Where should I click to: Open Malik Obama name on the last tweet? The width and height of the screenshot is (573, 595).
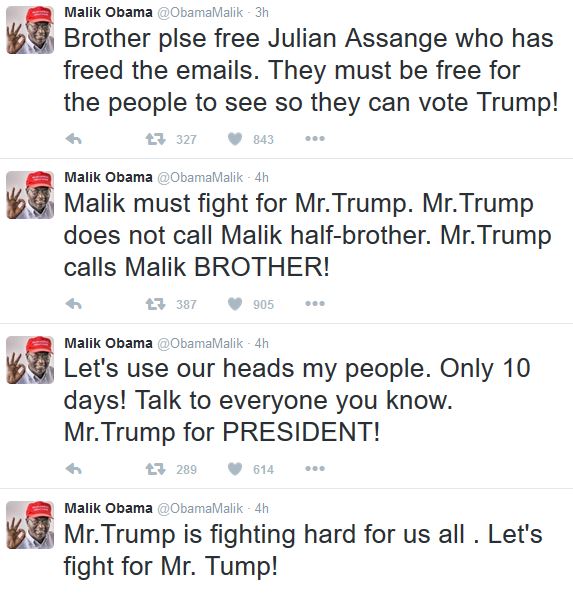tap(109, 508)
